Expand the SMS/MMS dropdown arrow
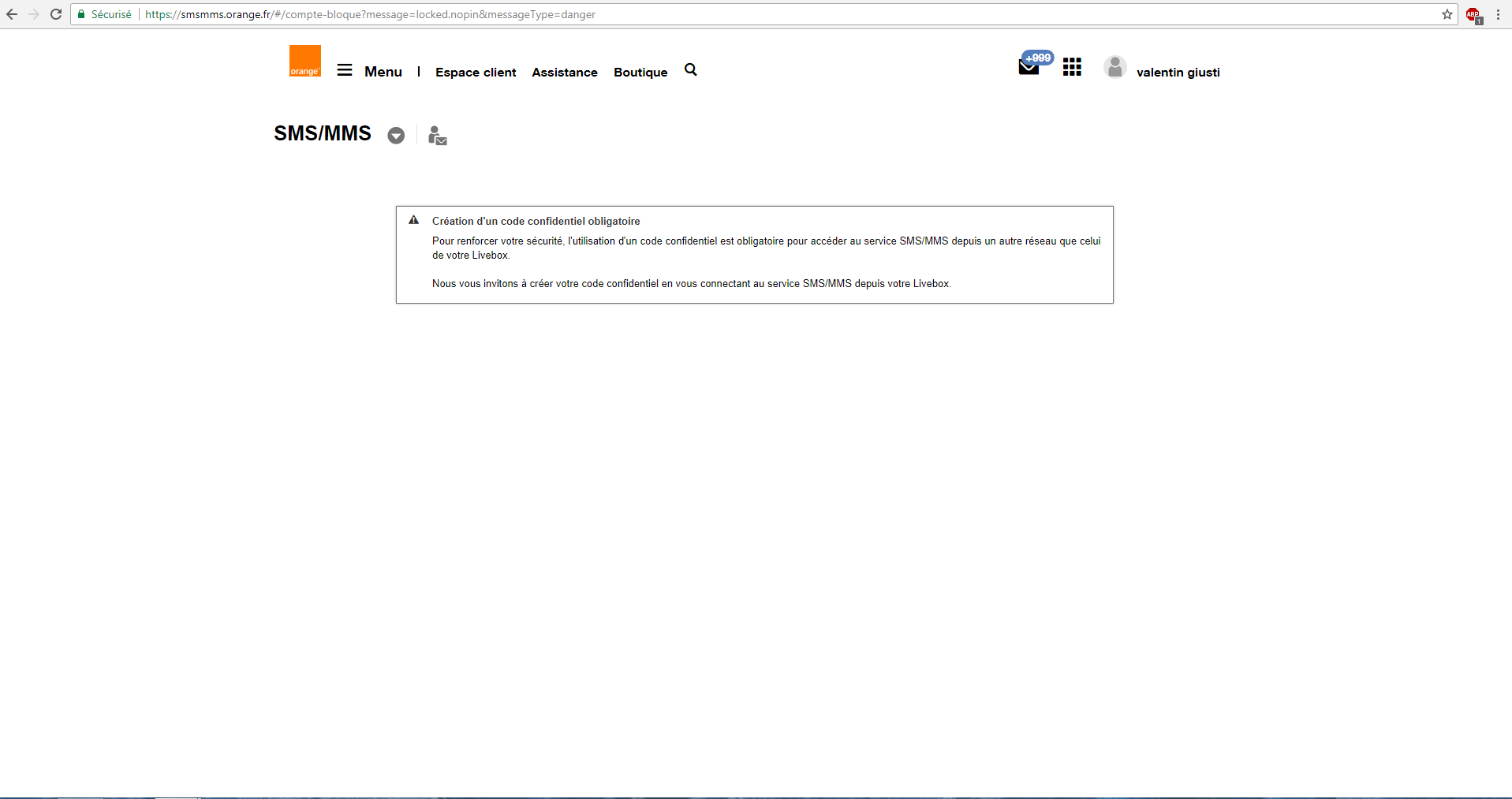 click(x=396, y=136)
